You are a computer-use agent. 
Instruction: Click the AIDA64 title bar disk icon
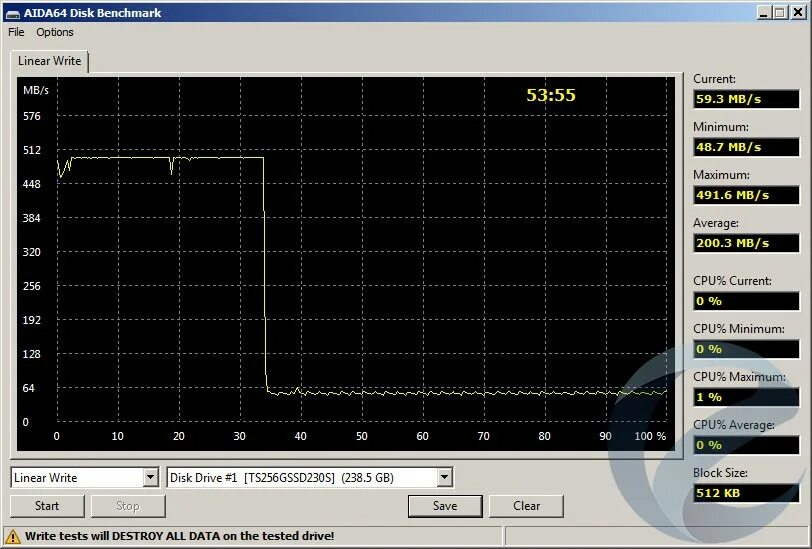(12, 13)
